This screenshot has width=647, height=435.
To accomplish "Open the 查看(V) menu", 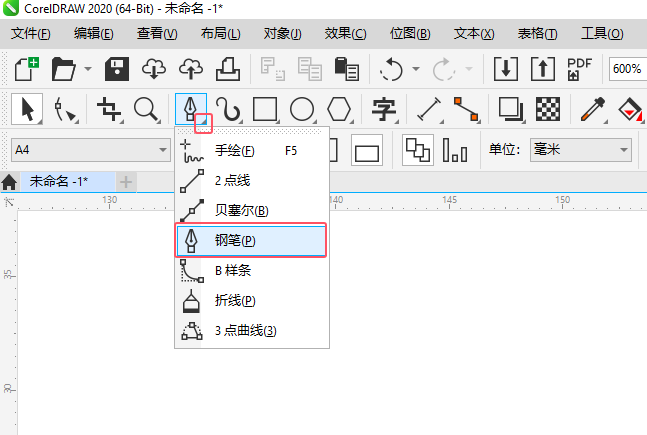I will (x=157, y=33).
